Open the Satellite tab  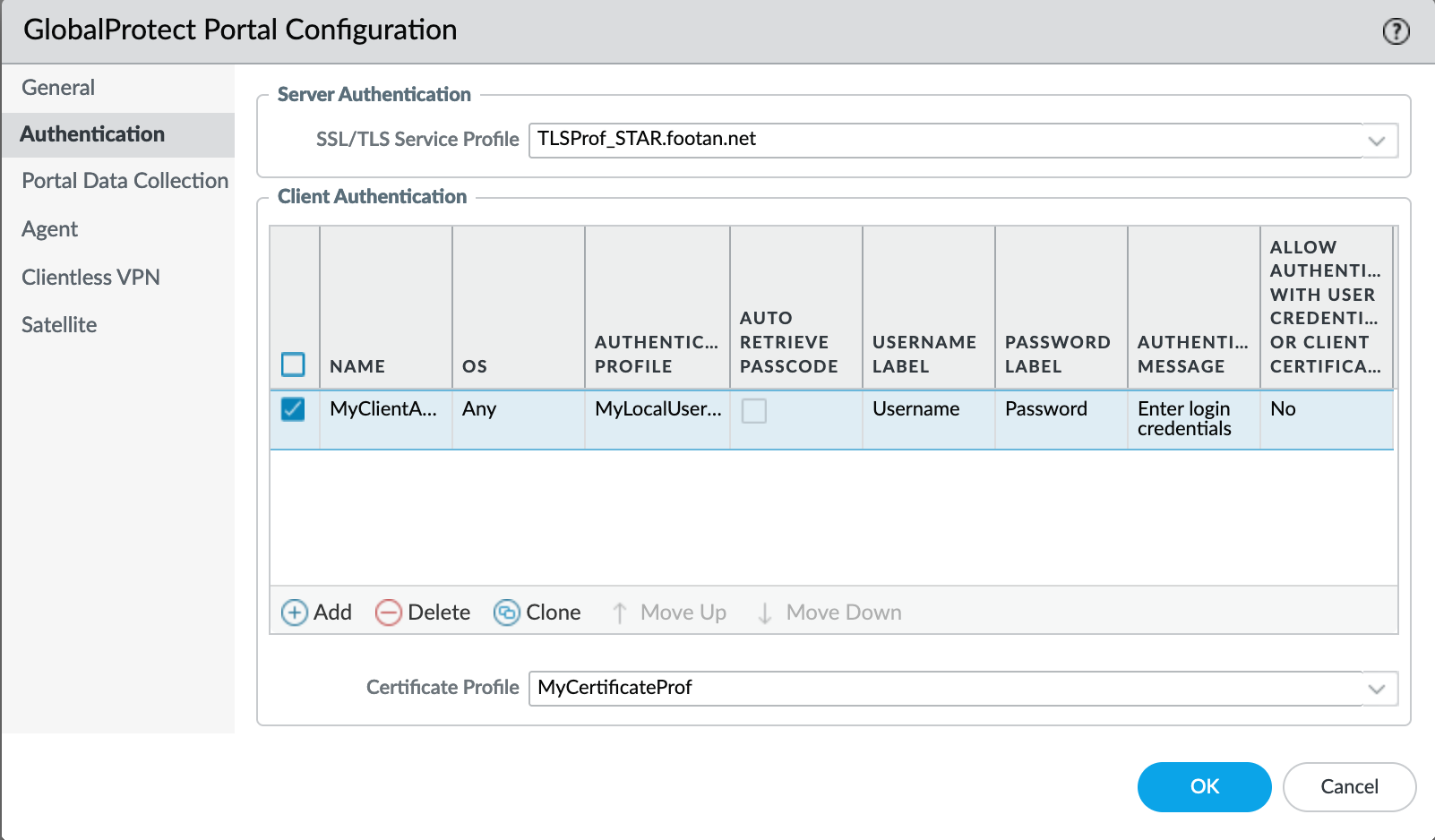pyautogui.click(x=118, y=325)
